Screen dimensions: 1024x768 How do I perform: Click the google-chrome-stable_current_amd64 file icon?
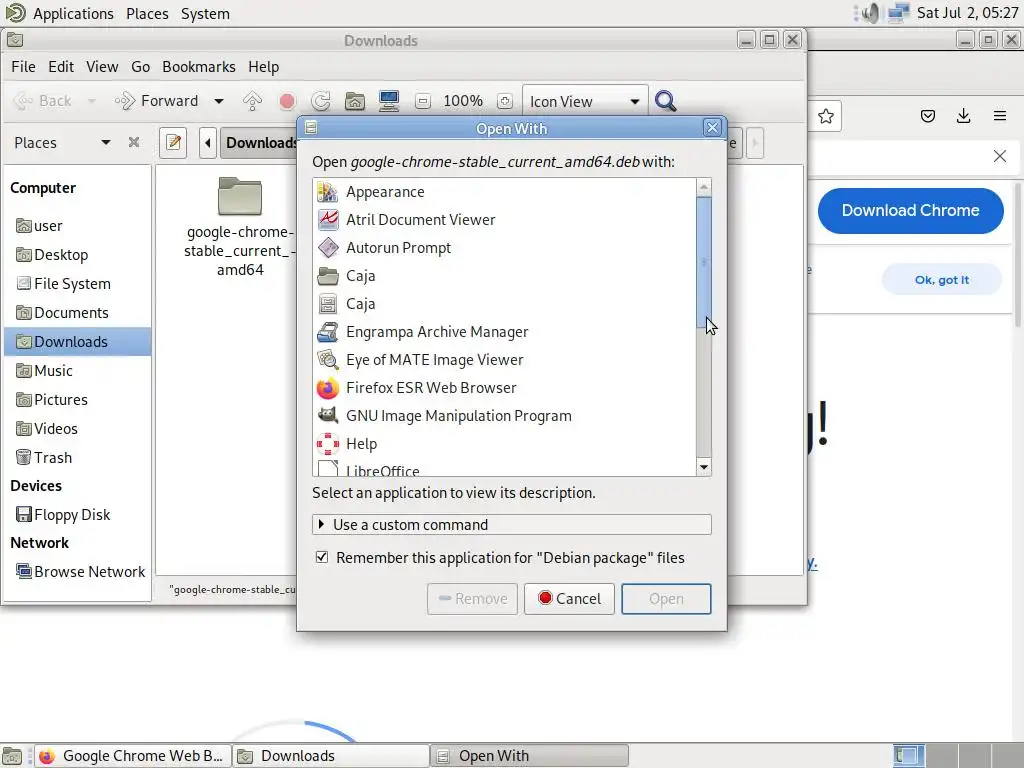[x=240, y=196]
